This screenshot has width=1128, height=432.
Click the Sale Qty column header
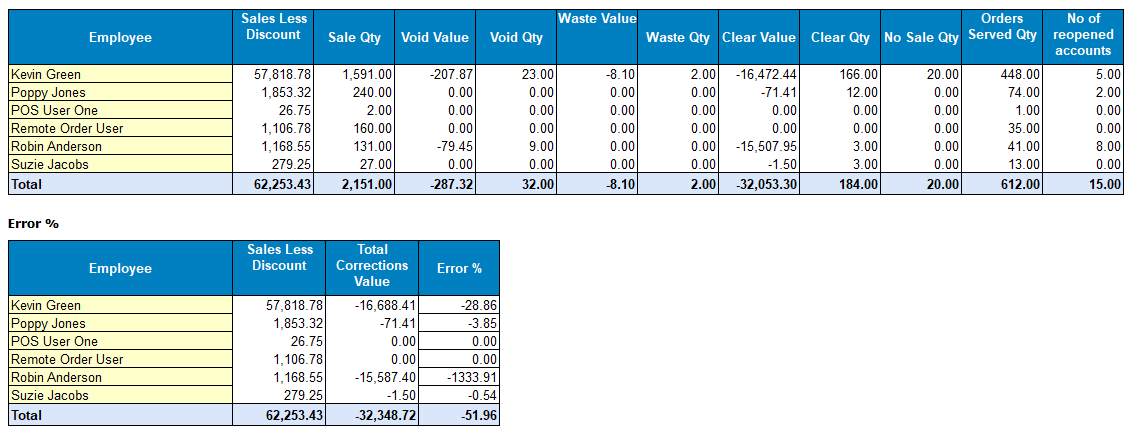(x=355, y=38)
